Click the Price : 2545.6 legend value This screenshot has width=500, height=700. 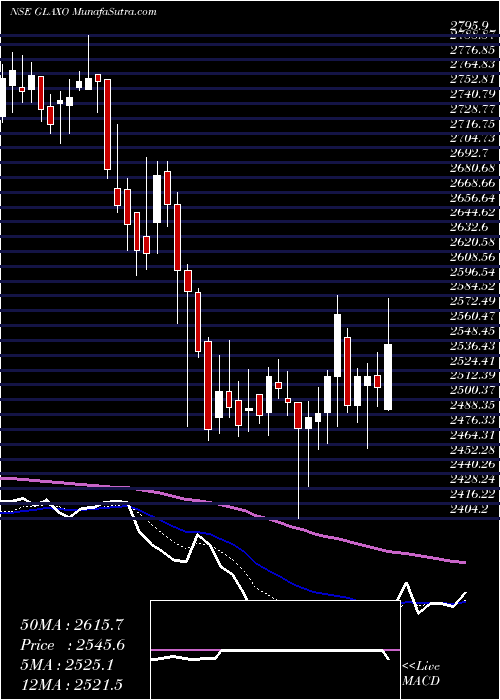(72, 645)
